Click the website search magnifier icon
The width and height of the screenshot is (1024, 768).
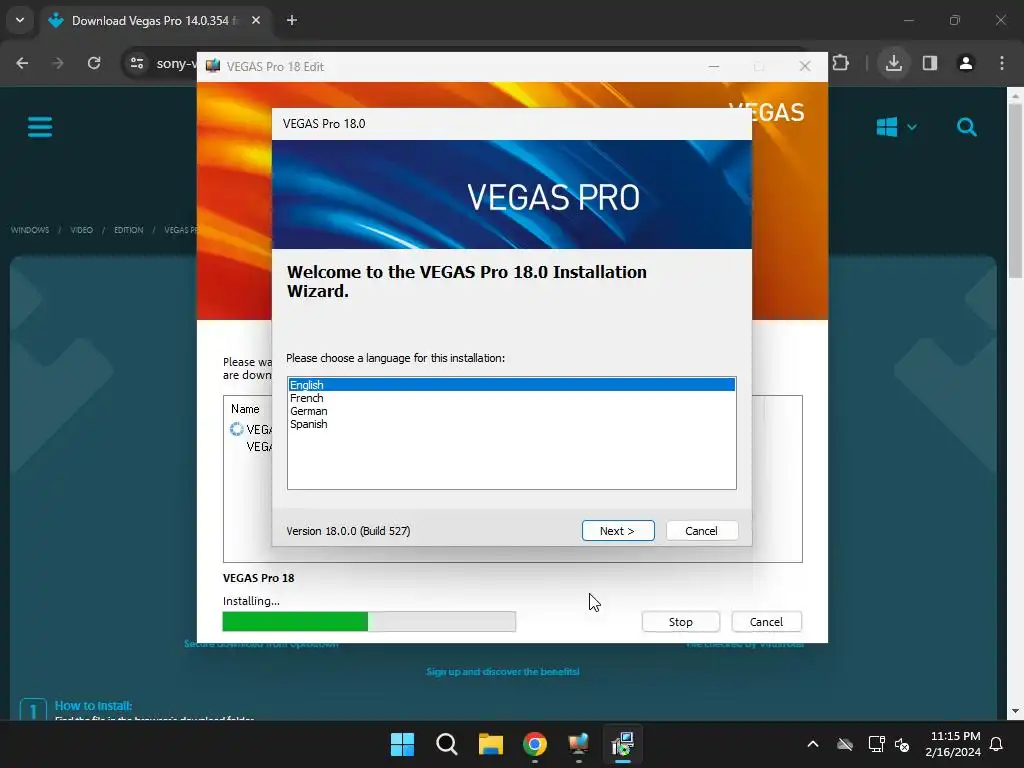[967, 127]
